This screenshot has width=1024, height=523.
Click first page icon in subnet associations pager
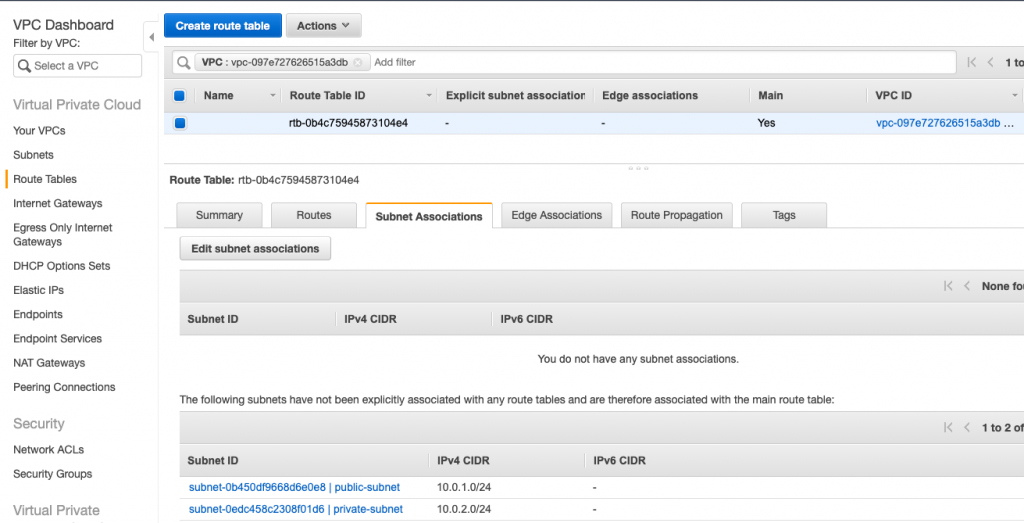(948, 286)
